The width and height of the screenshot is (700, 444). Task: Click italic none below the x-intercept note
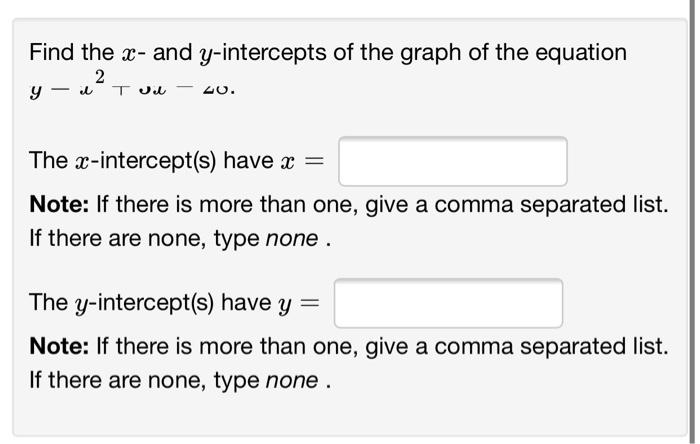tap(292, 239)
